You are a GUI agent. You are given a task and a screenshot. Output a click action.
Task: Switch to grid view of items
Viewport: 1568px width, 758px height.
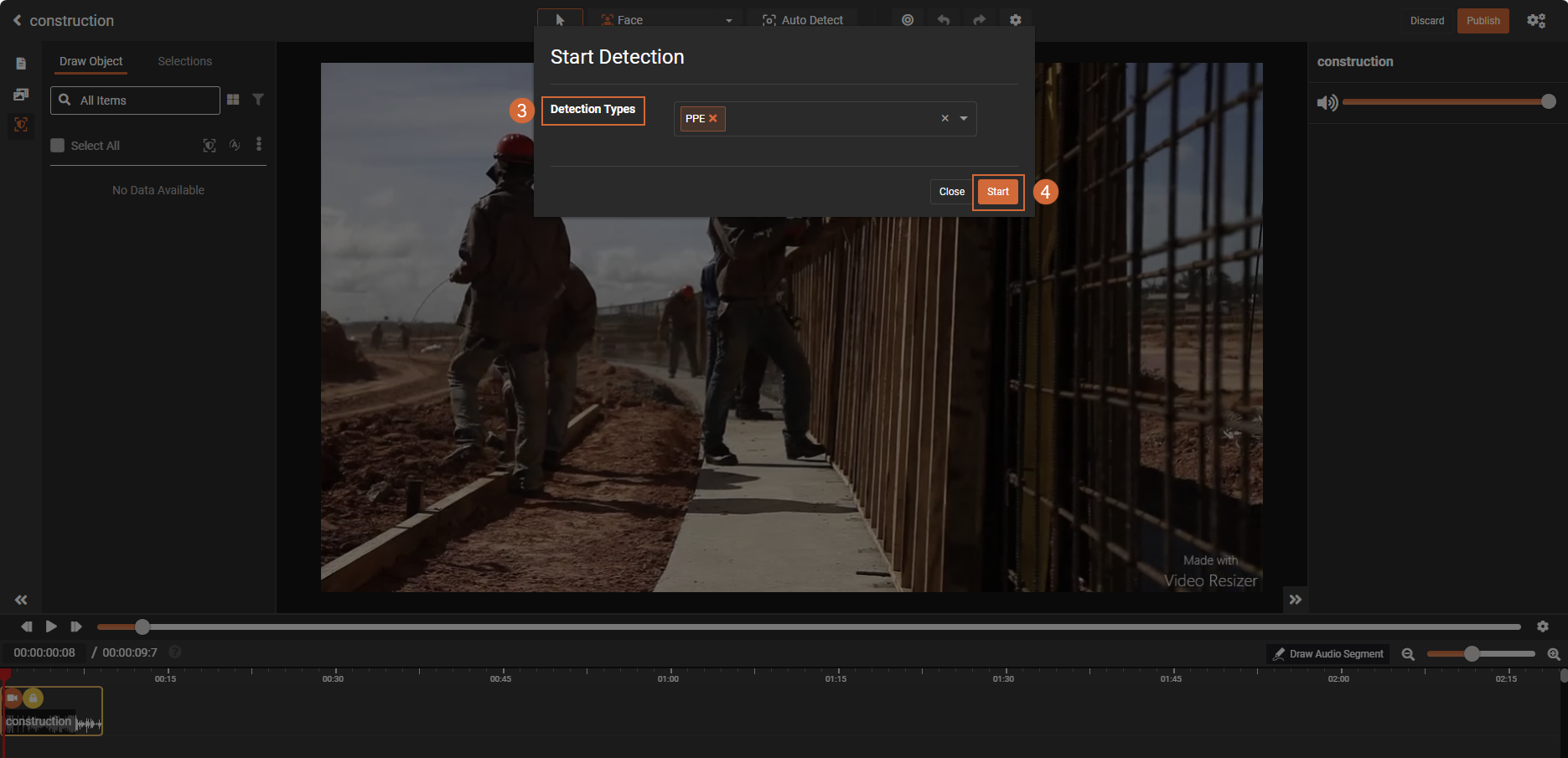(233, 100)
